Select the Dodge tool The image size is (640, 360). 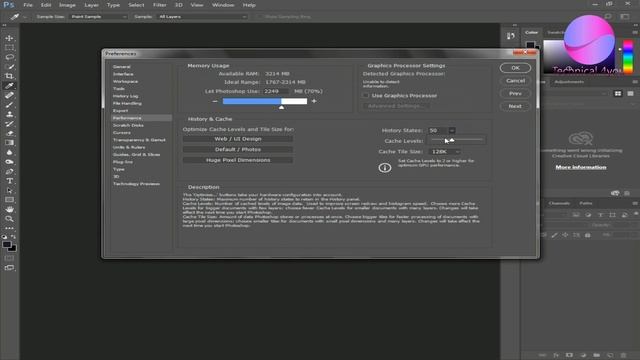[x=9, y=162]
